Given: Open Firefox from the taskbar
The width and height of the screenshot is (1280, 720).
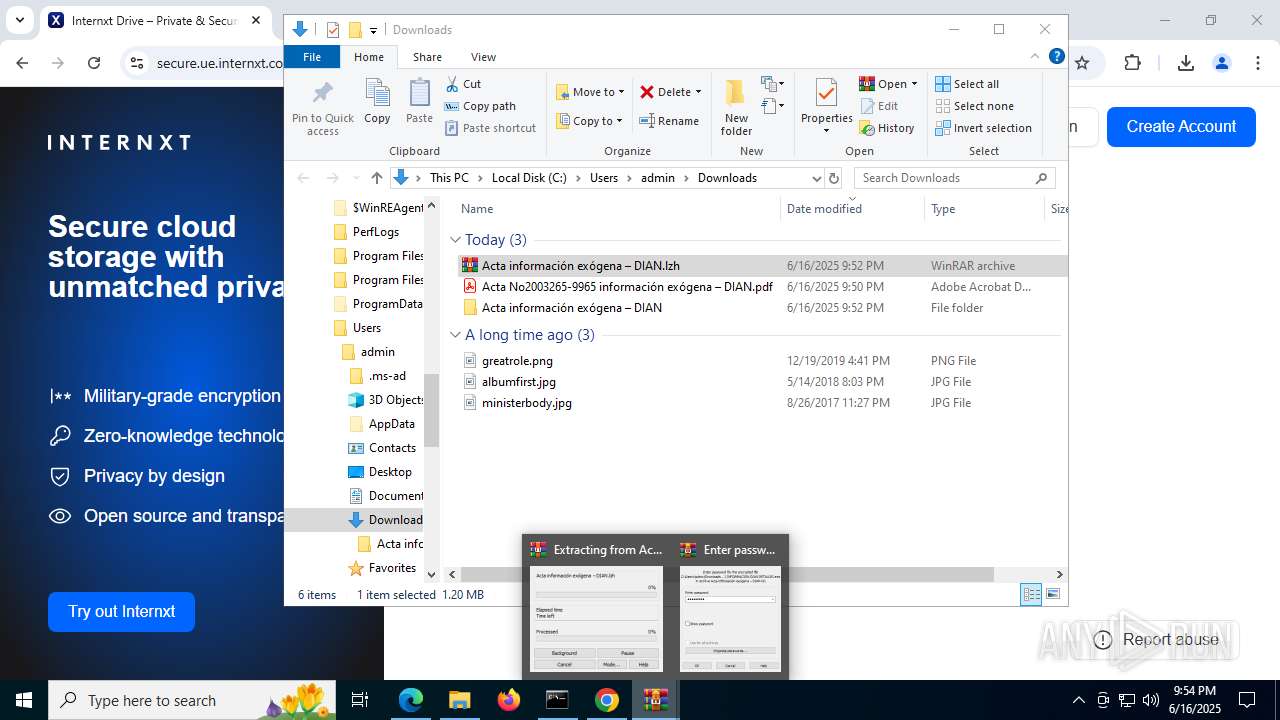Looking at the screenshot, I should [x=509, y=700].
